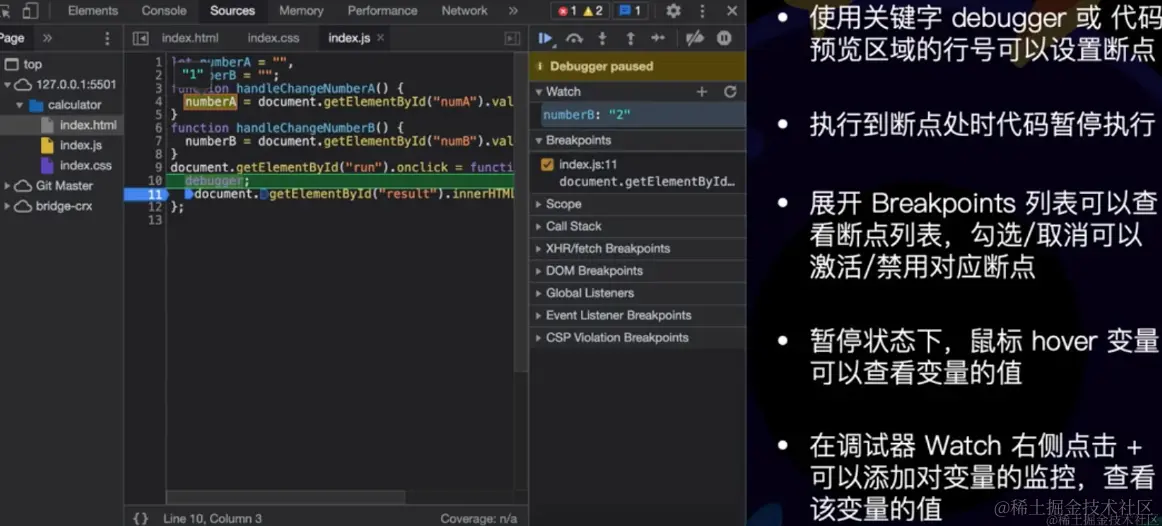Switch to the Console panel

164,11
